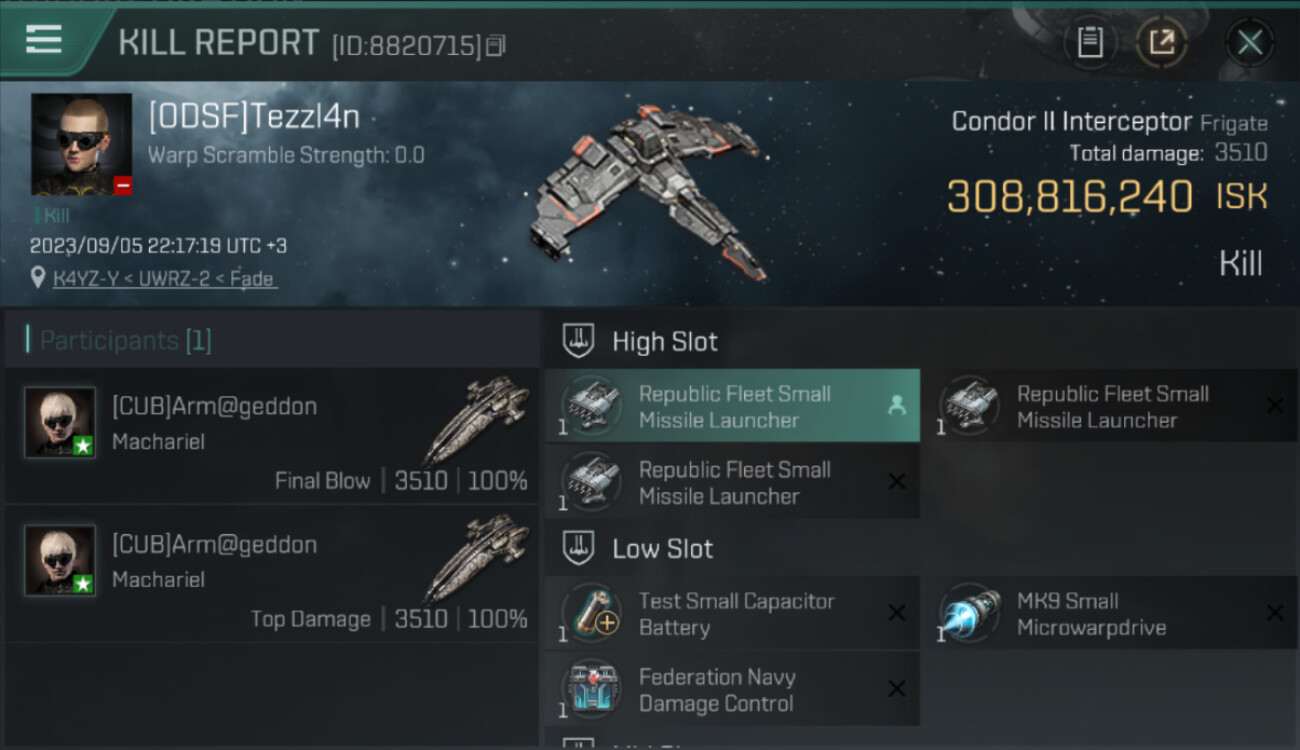Close the kill report window
This screenshot has height=750, width=1300.
pos(1249,42)
